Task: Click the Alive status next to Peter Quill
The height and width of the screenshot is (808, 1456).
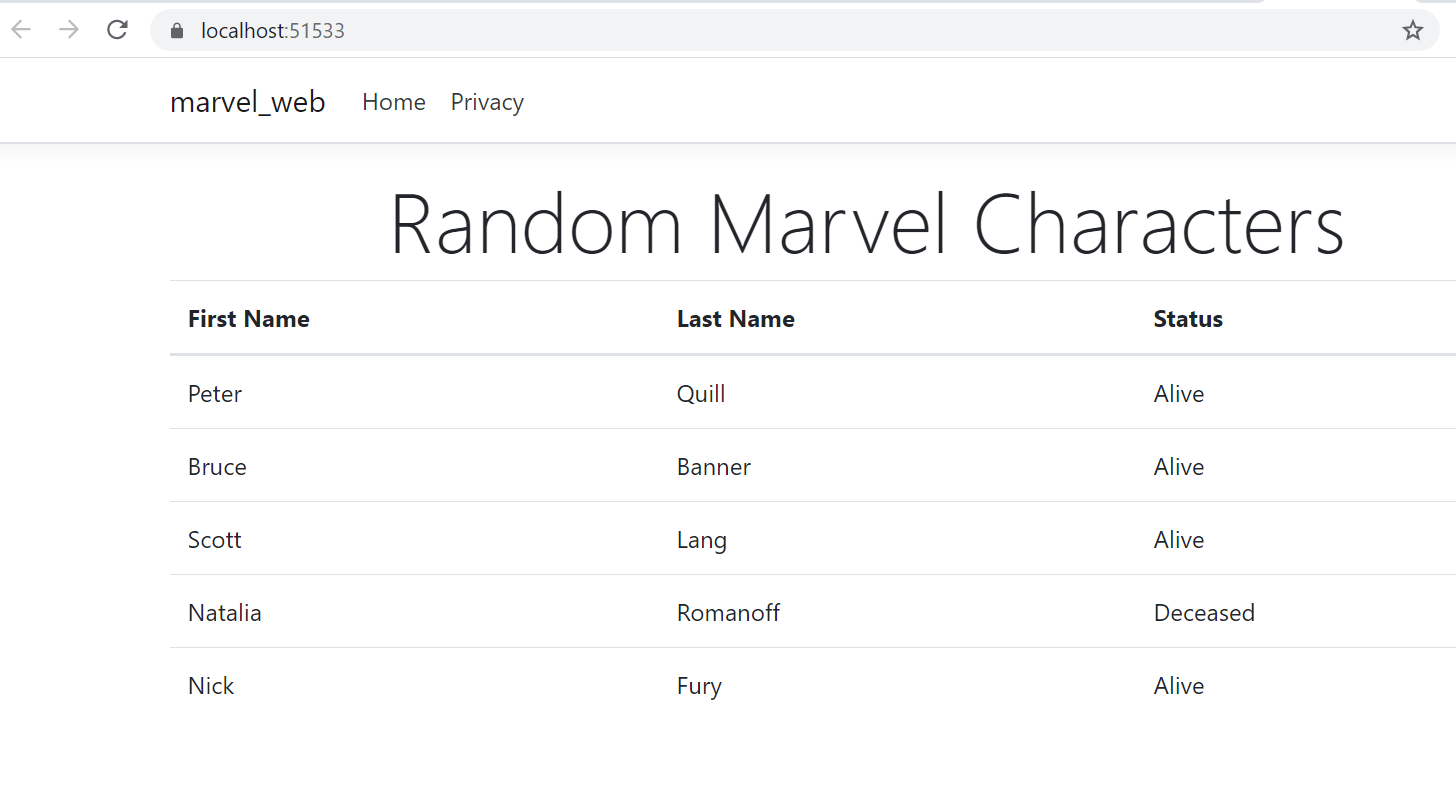Action: [1179, 393]
